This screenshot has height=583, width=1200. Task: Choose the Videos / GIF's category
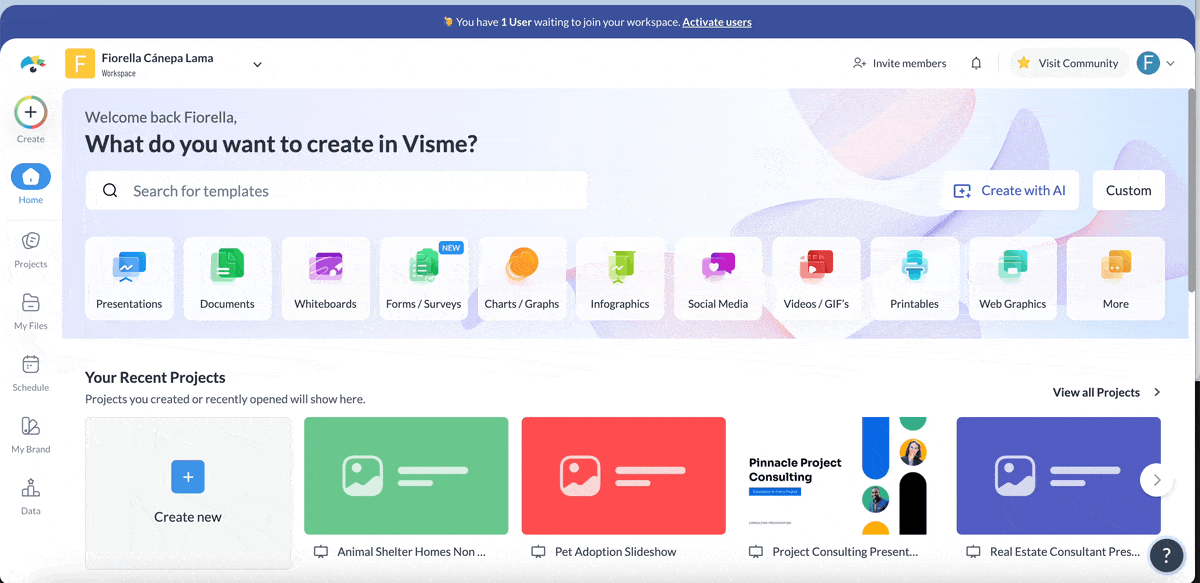(816, 278)
